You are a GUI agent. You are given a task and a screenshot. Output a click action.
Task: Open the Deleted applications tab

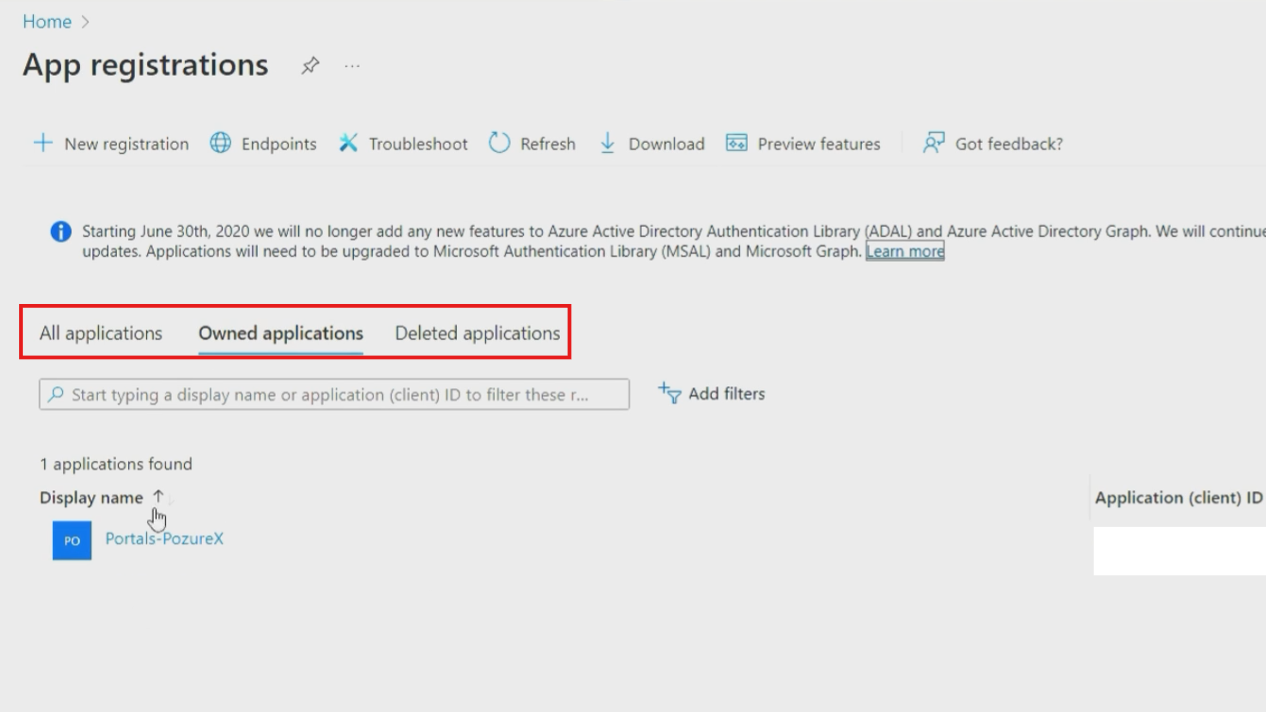click(x=478, y=333)
